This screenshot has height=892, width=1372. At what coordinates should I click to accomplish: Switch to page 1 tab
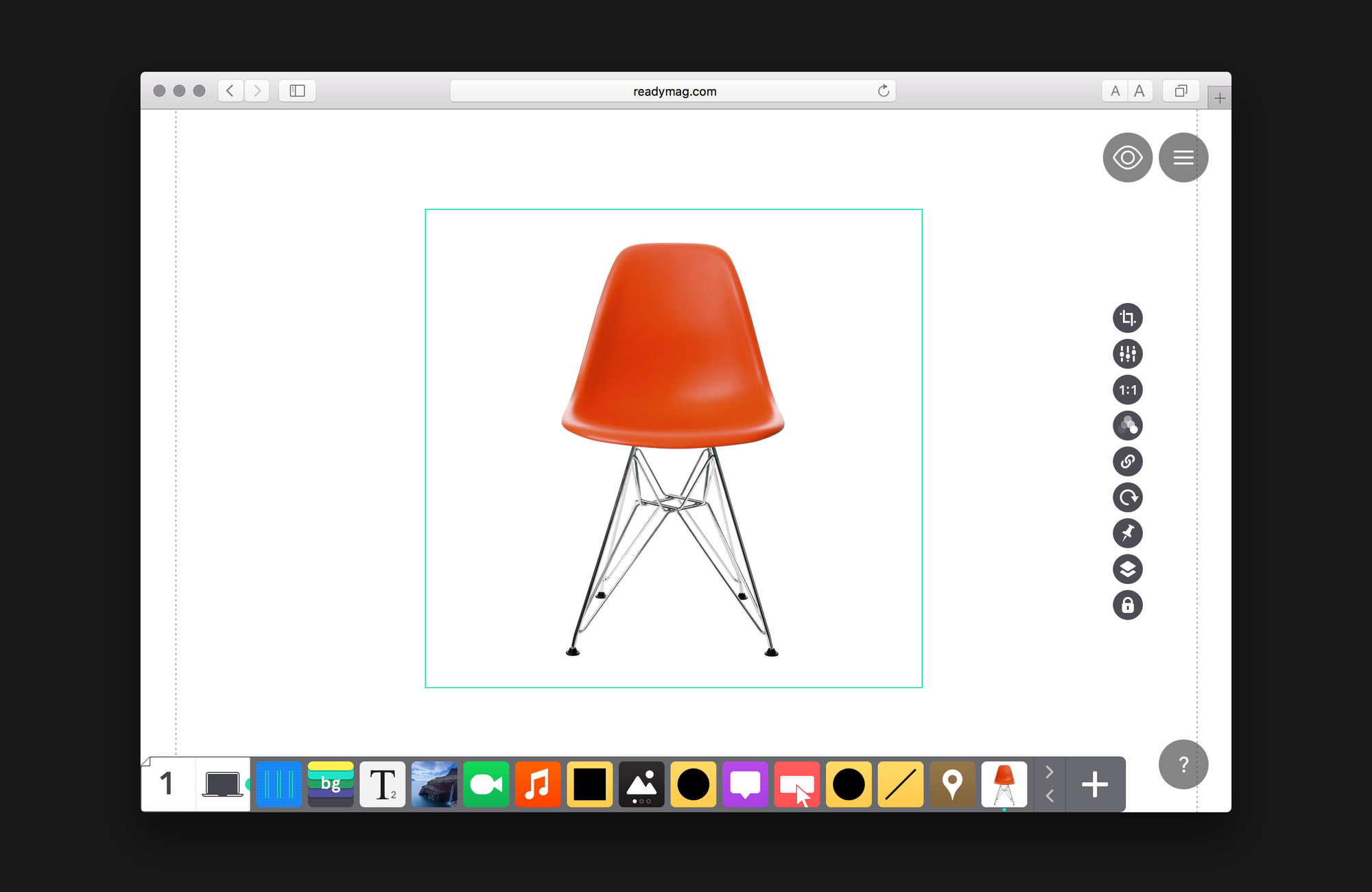coord(167,784)
